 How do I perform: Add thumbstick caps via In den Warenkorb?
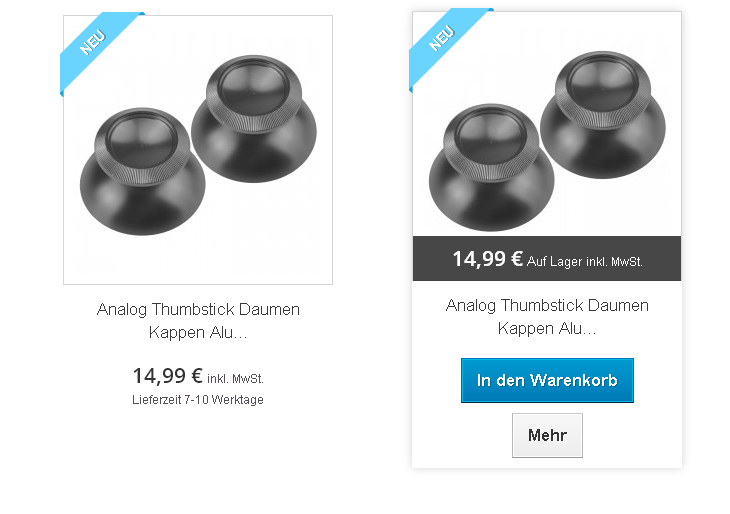tap(547, 380)
